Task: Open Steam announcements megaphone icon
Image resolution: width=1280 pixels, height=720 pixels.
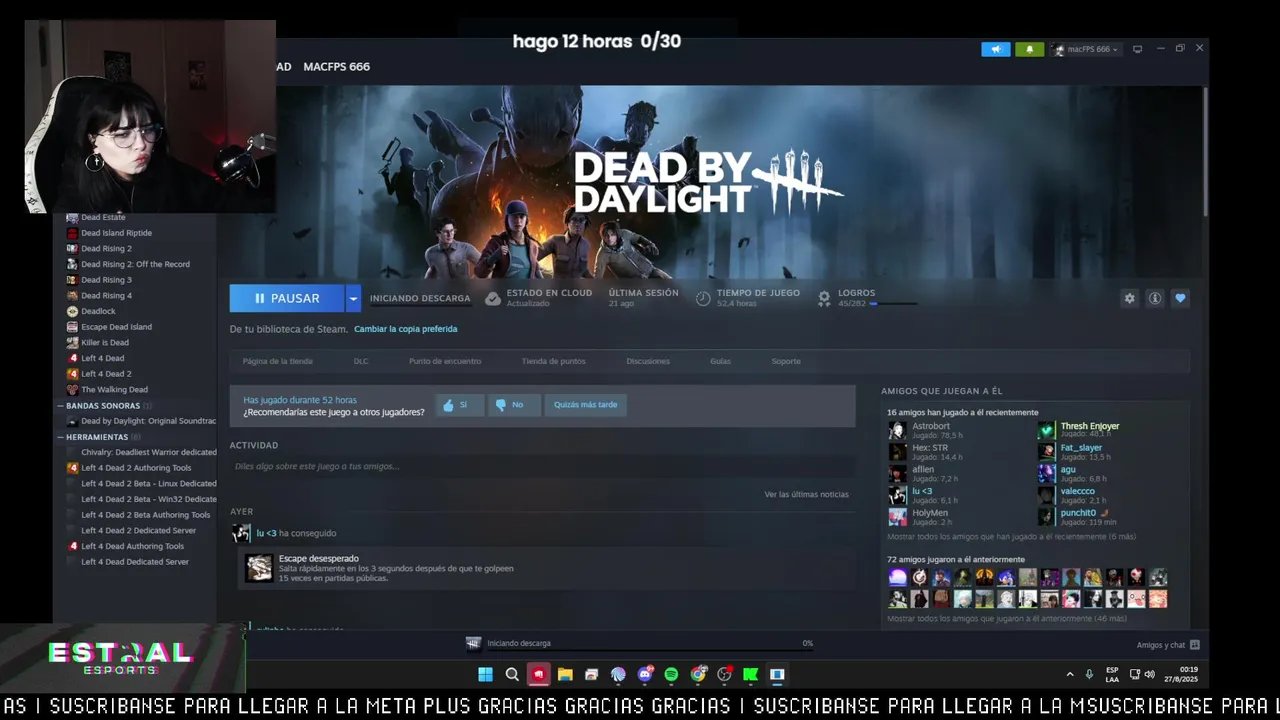Action: [996, 49]
